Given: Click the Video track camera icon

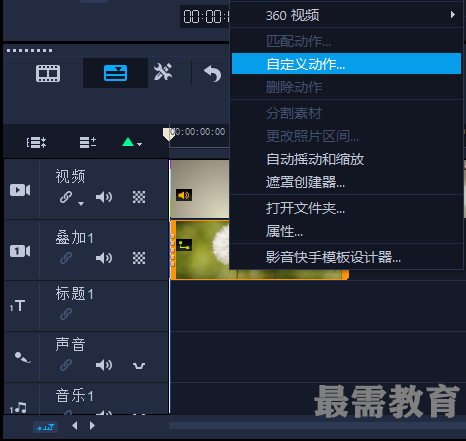Looking at the screenshot, I should pyautogui.click(x=20, y=190).
